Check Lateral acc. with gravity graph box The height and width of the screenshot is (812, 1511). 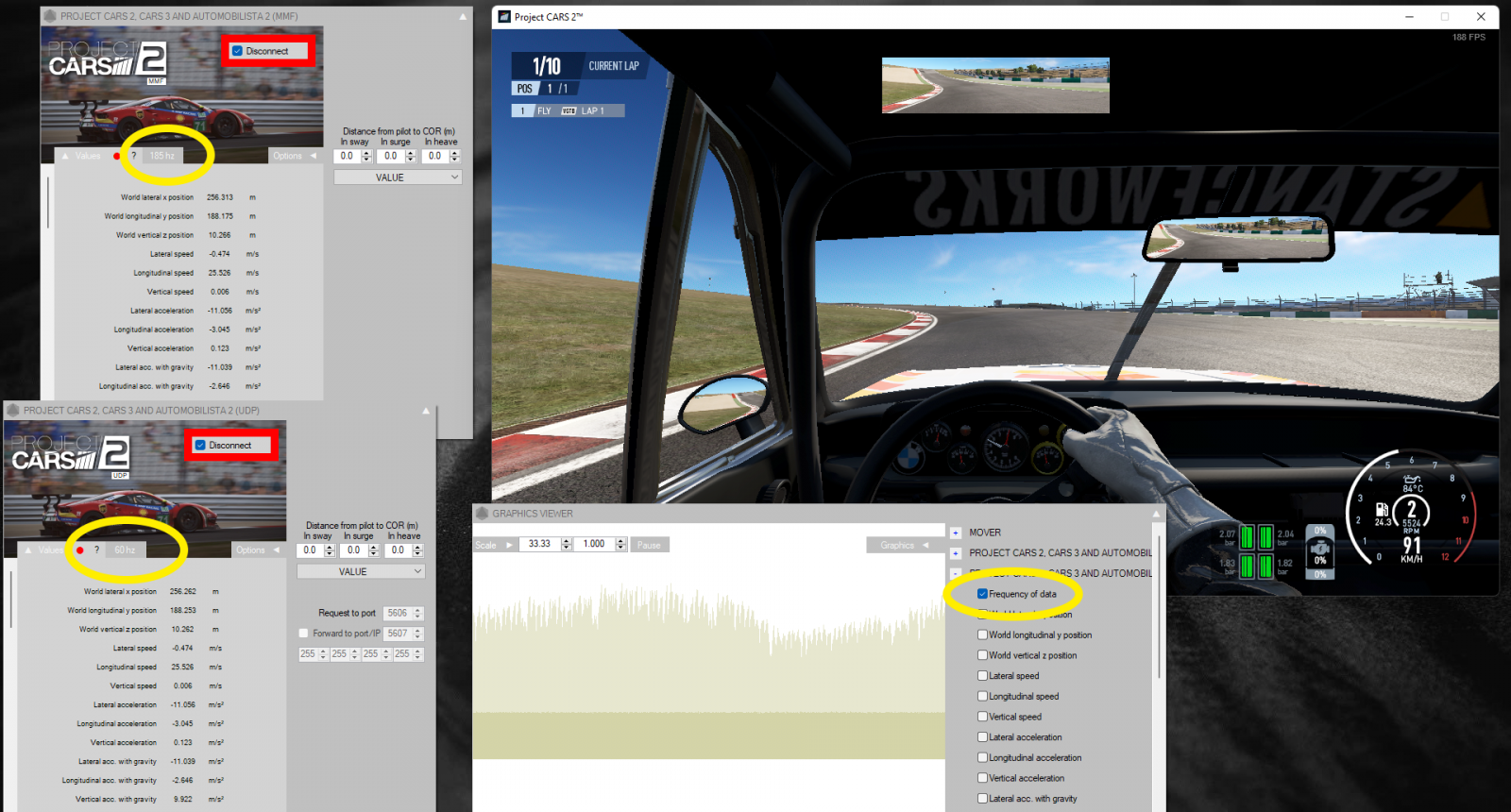(982, 799)
